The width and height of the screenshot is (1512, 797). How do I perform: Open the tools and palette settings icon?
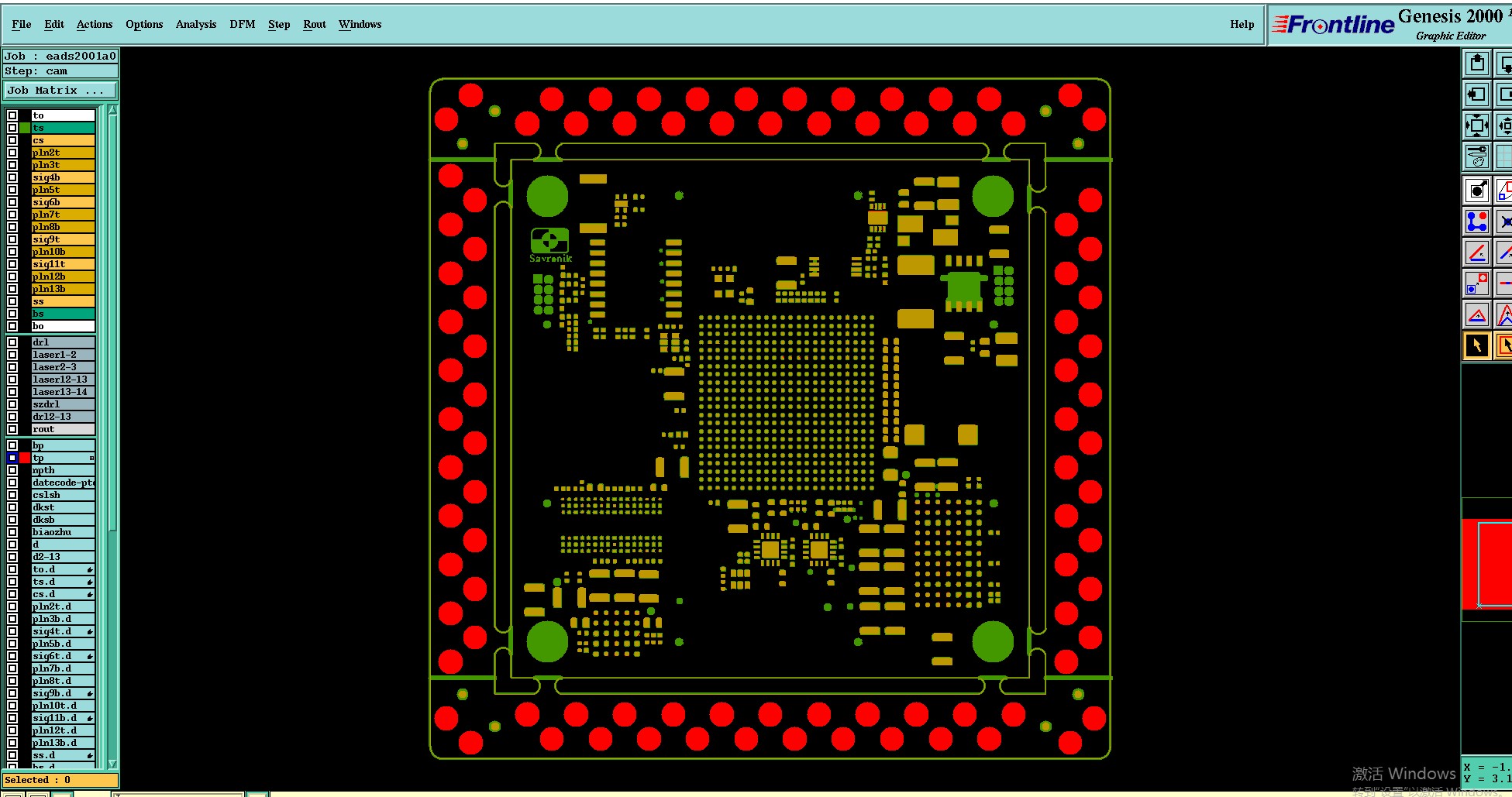click(x=1477, y=156)
